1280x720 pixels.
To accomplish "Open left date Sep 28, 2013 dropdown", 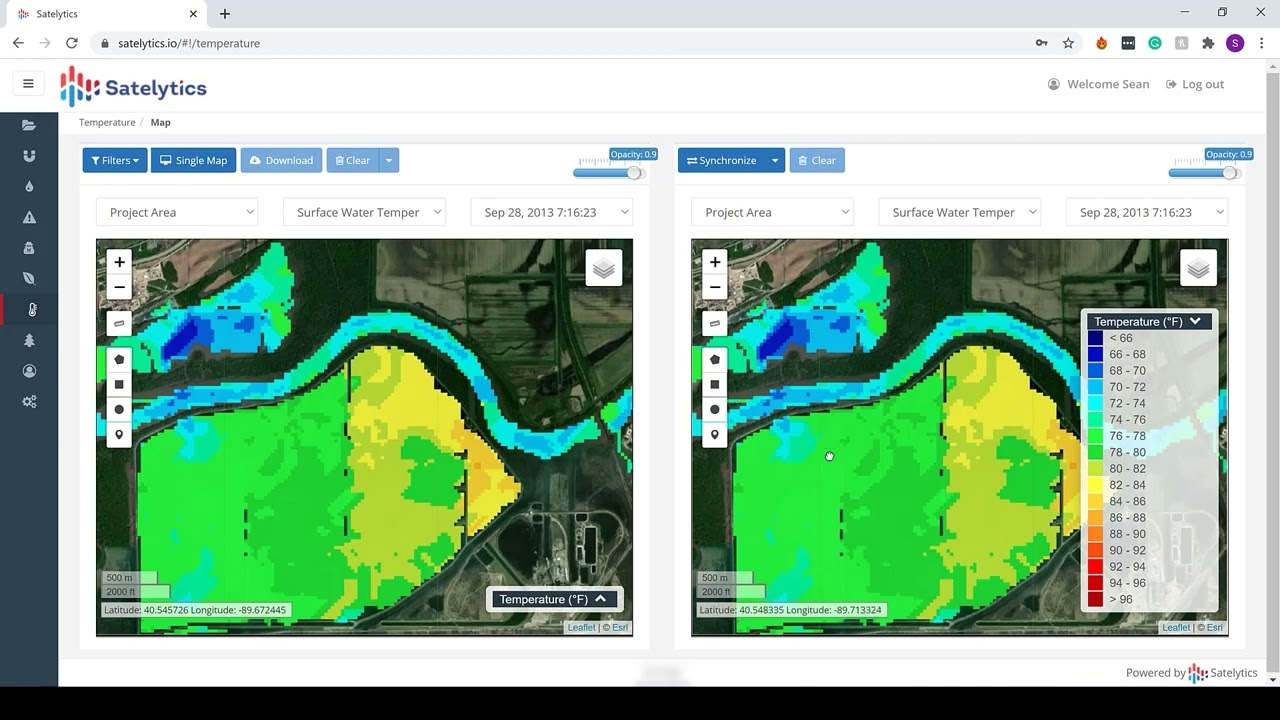I will (x=552, y=212).
